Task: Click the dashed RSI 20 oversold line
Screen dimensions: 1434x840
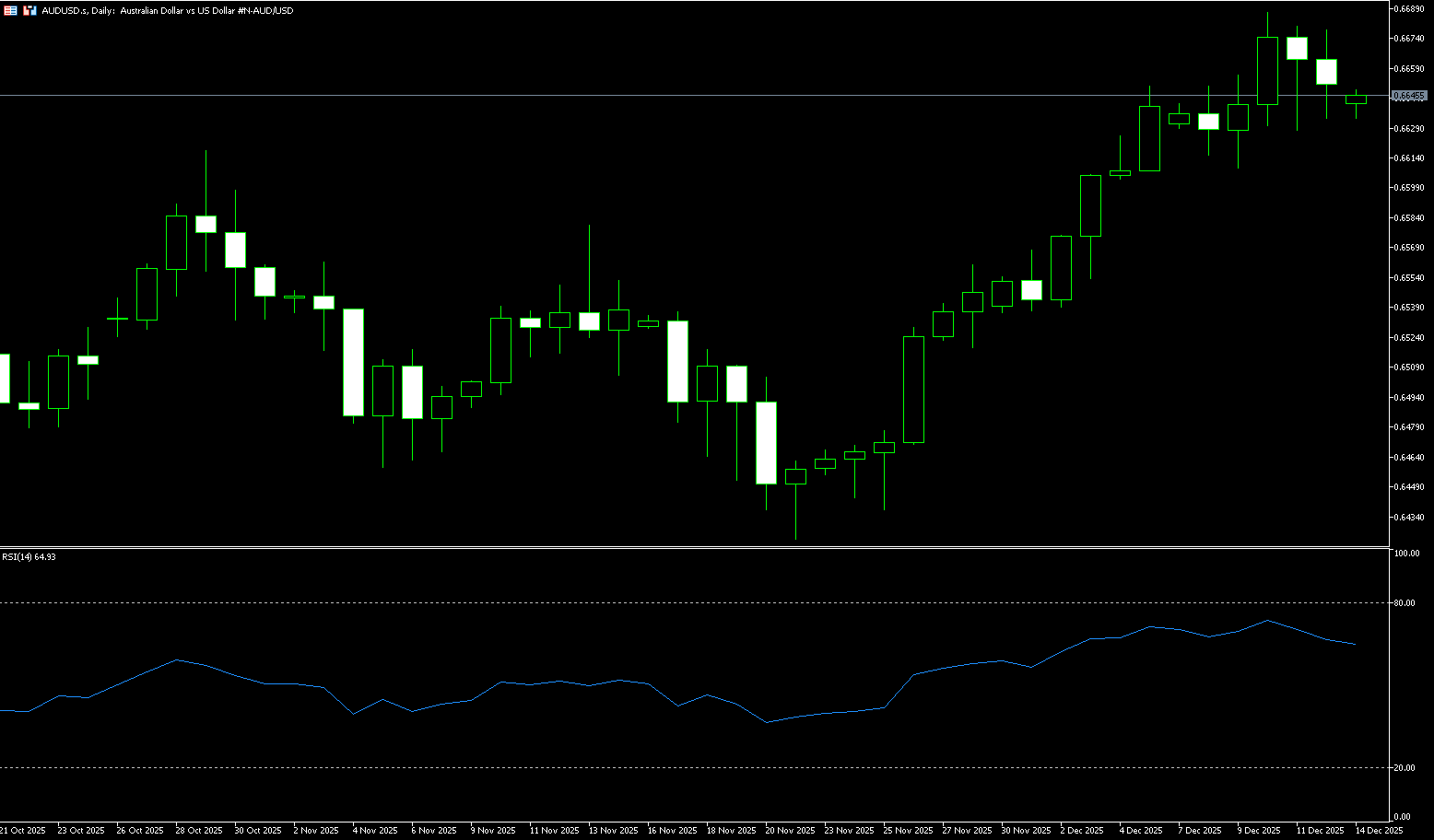Action: tap(645, 767)
